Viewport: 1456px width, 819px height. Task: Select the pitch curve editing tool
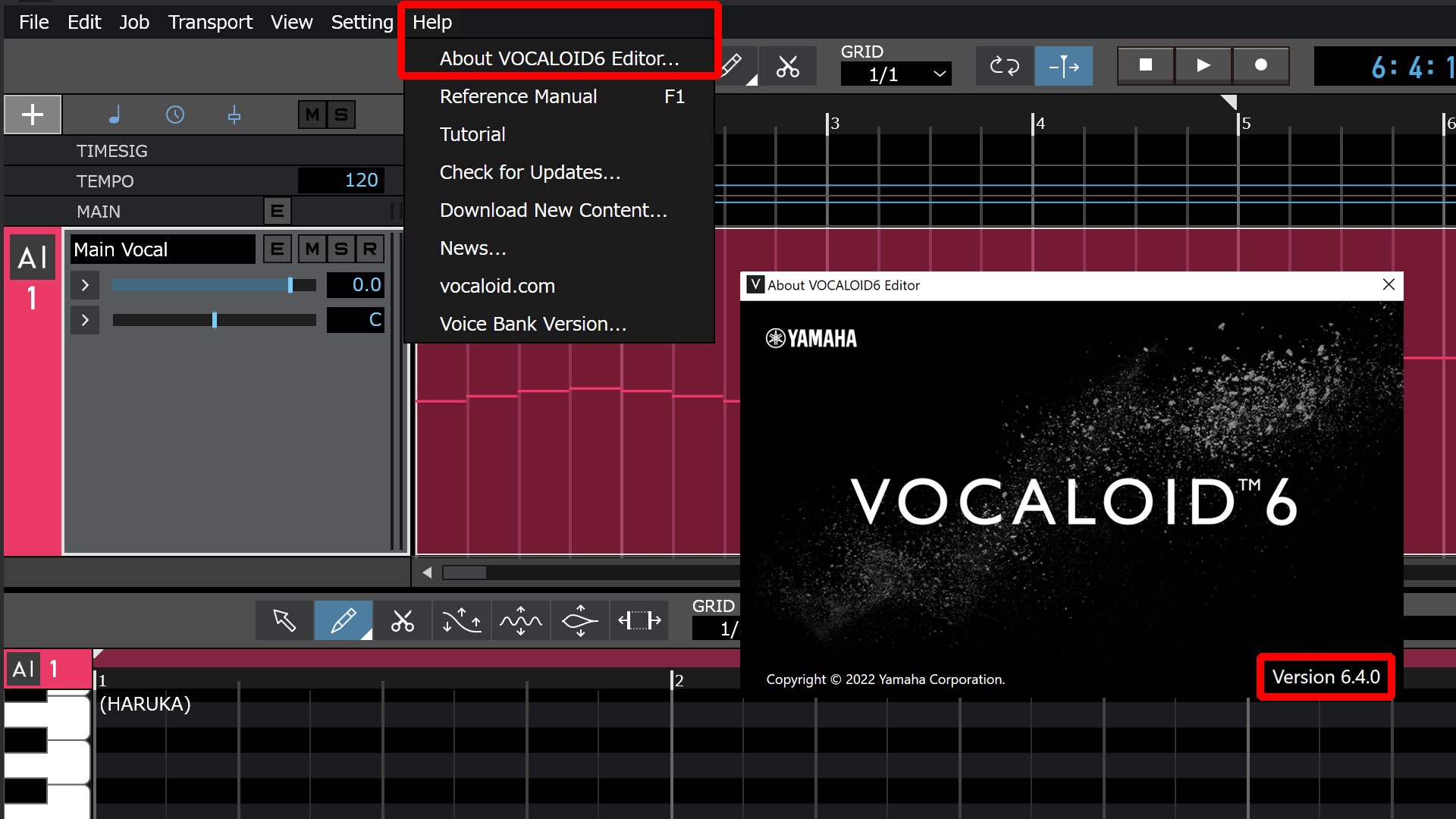(x=461, y=620)
